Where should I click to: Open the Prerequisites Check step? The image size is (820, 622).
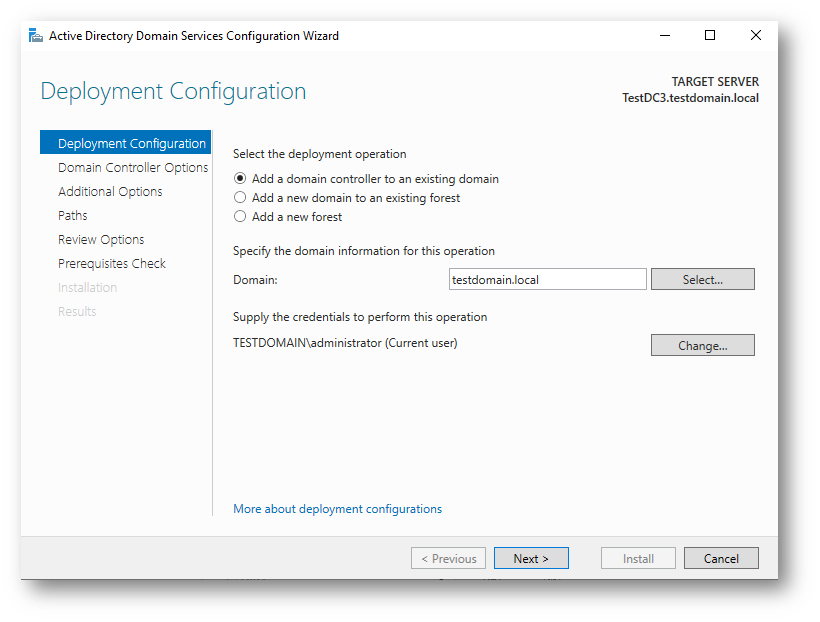click(x=112, y=264)
